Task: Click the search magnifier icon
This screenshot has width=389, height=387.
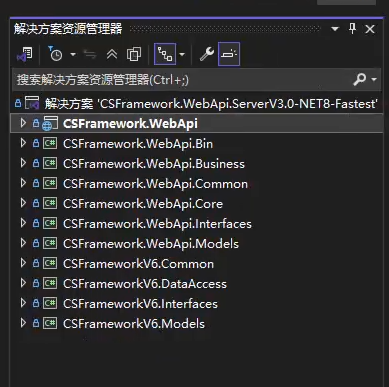Action: [360, 79]
